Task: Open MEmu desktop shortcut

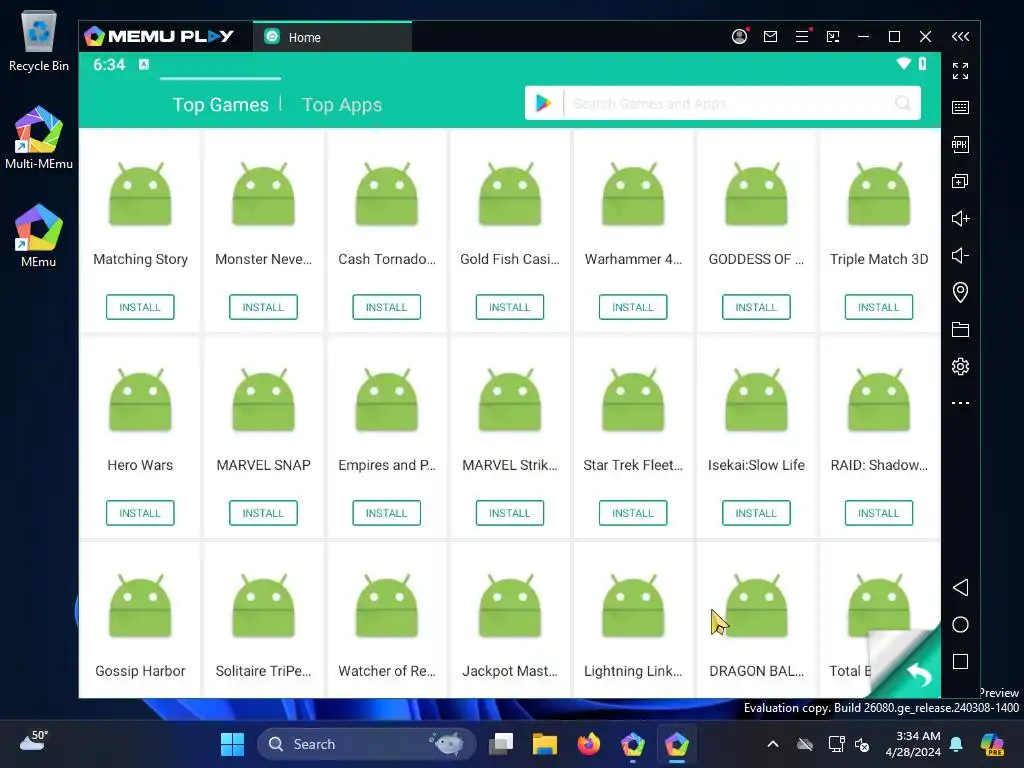Action: tap(39, 235)
